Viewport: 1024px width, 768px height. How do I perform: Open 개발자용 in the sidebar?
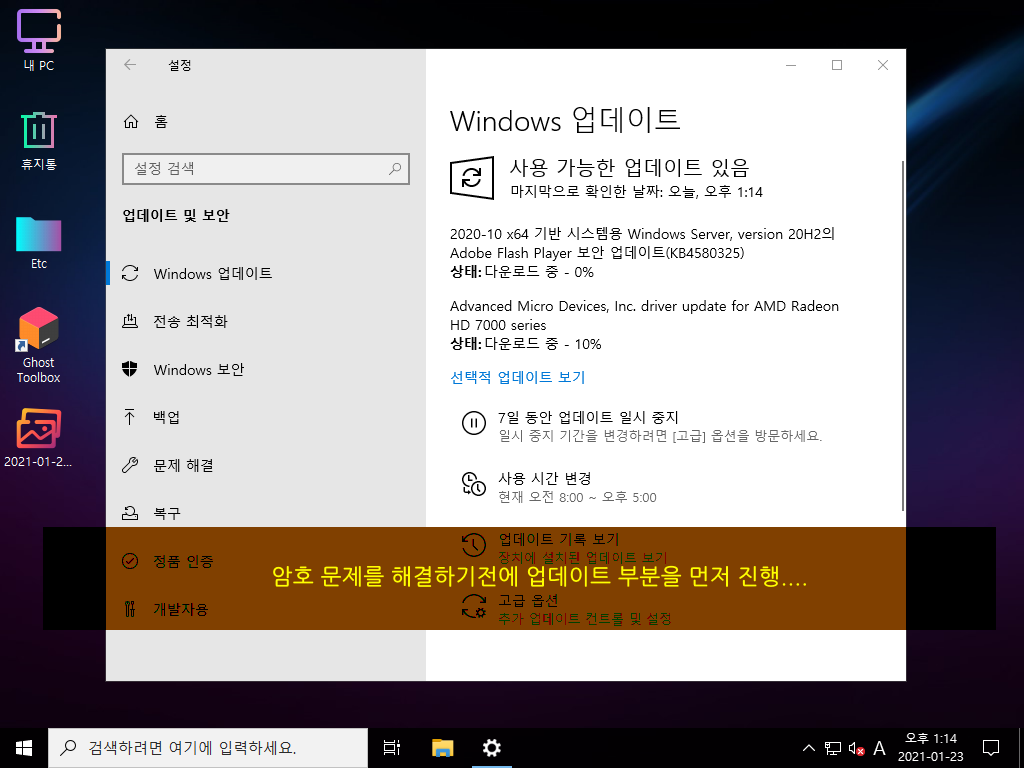266,609
